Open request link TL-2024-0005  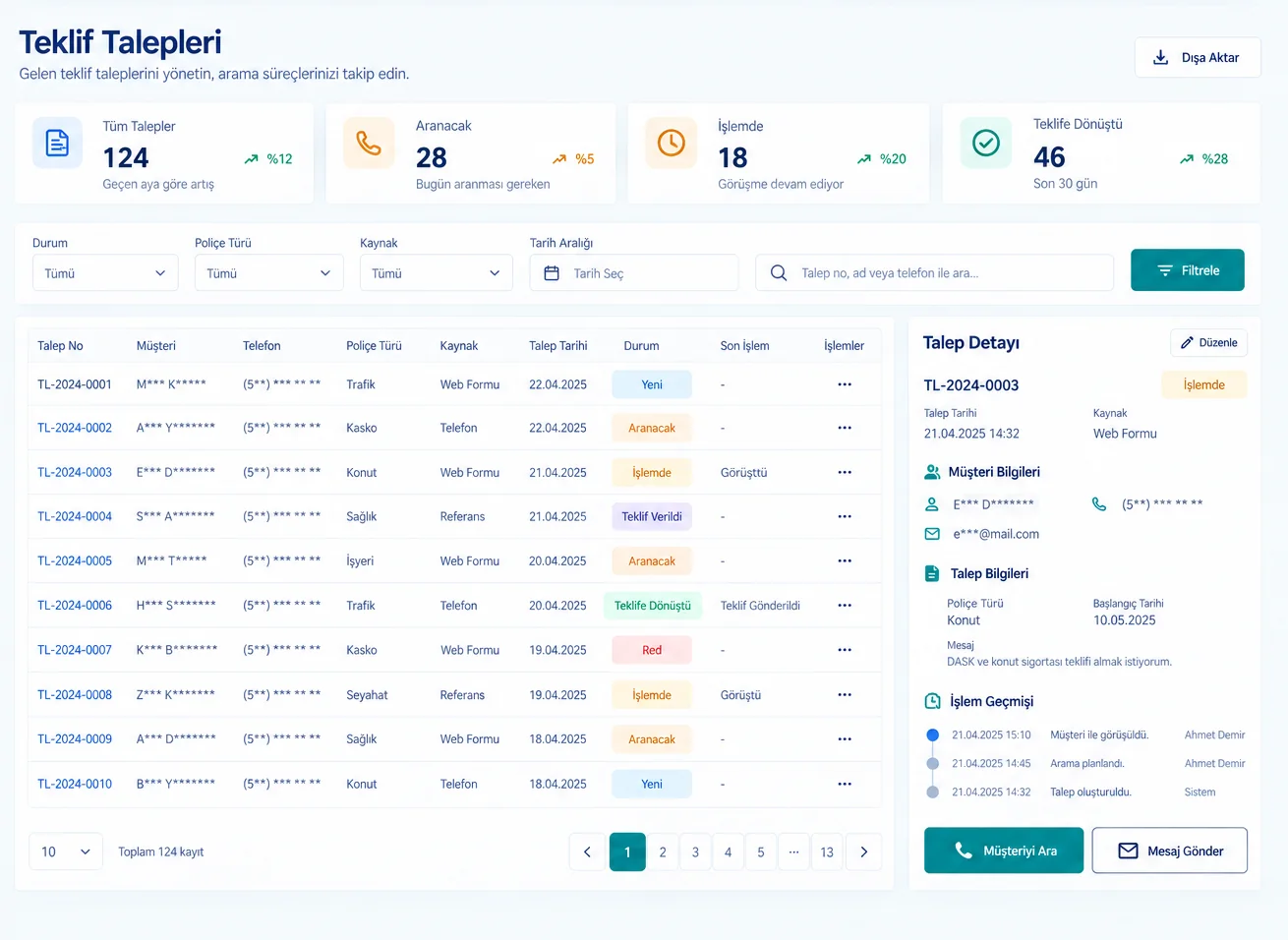75,560
